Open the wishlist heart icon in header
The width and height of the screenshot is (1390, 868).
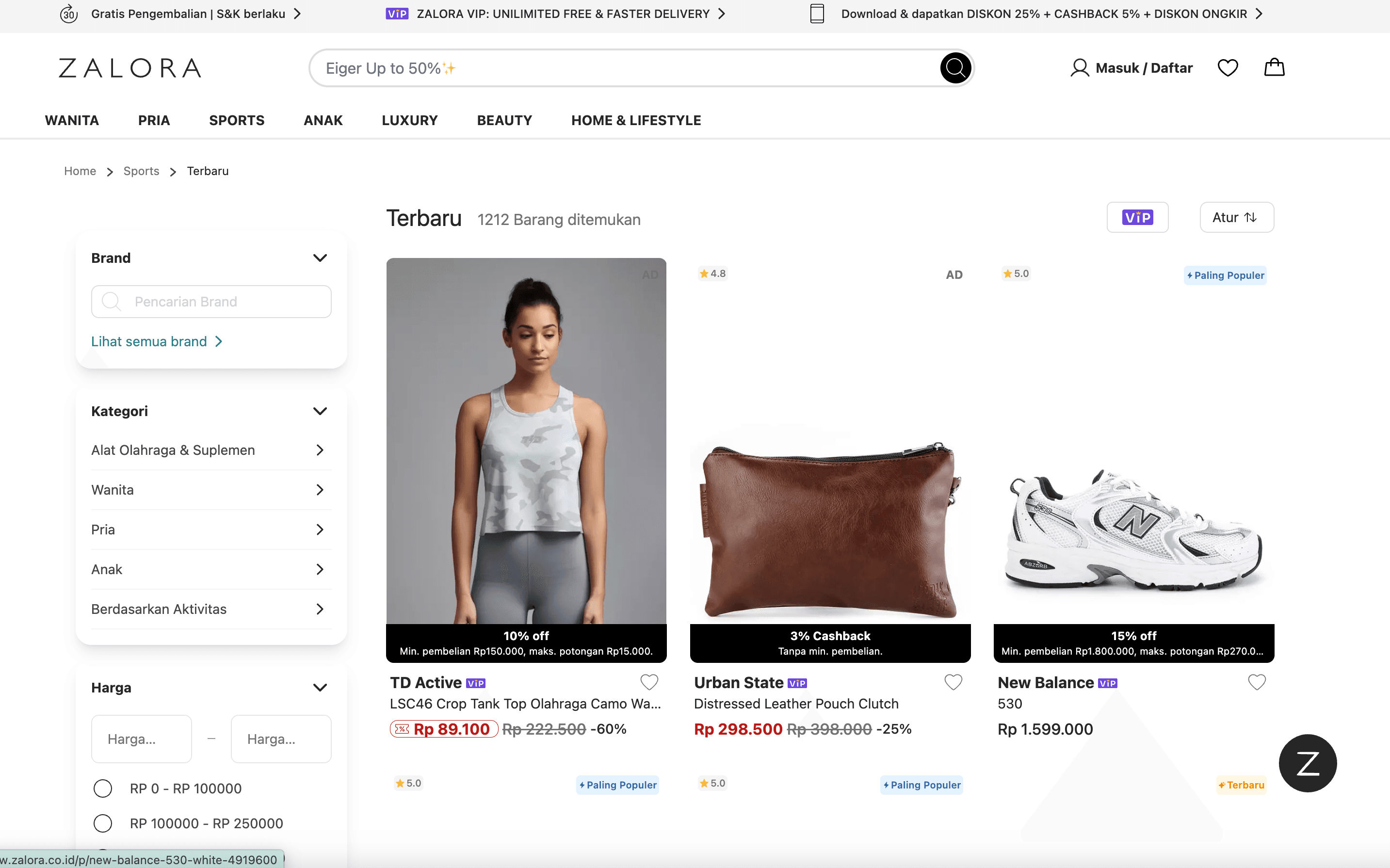click(x=1228, y=68)
